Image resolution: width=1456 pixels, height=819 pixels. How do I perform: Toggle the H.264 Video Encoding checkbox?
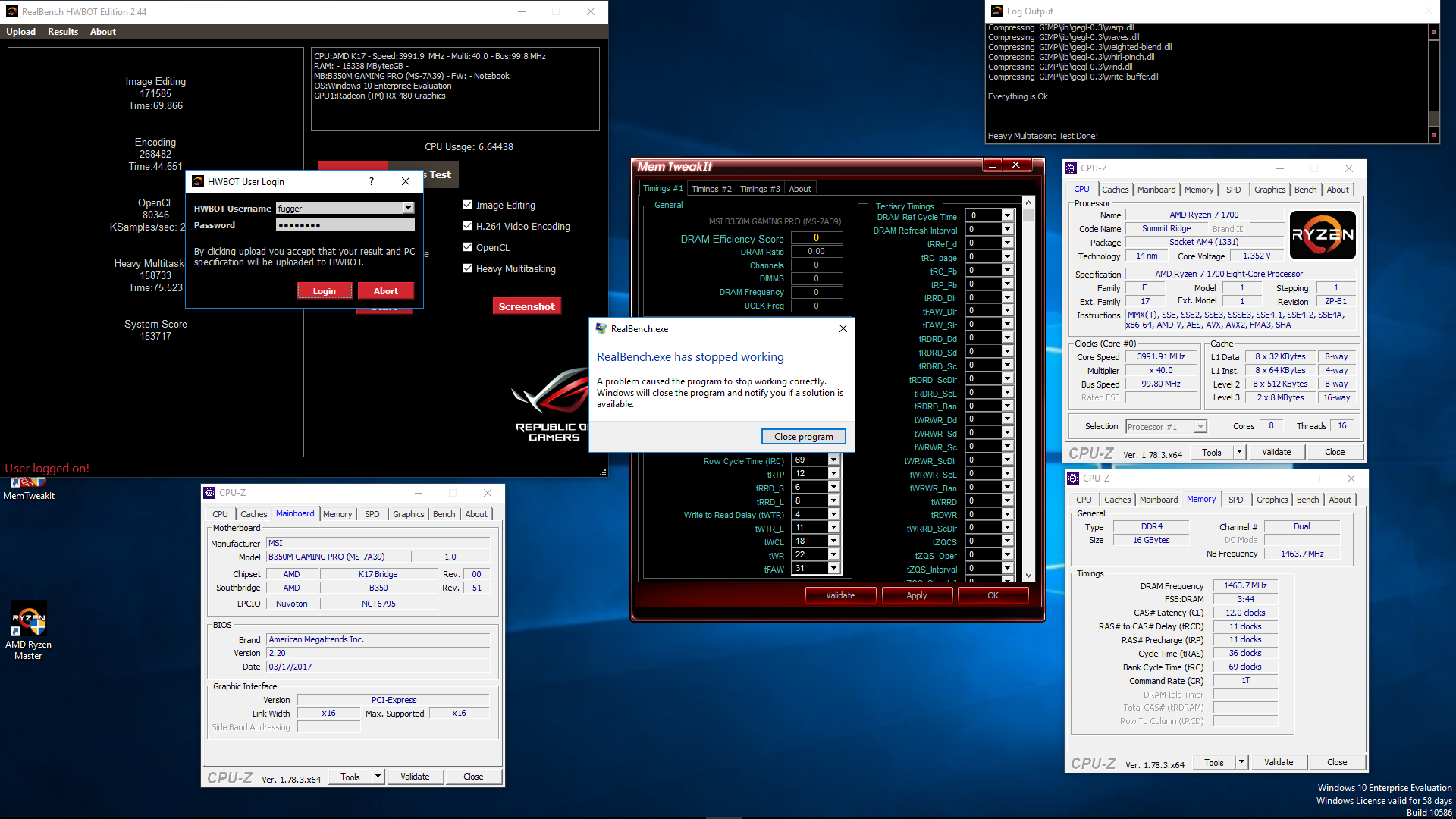point(468,226)
